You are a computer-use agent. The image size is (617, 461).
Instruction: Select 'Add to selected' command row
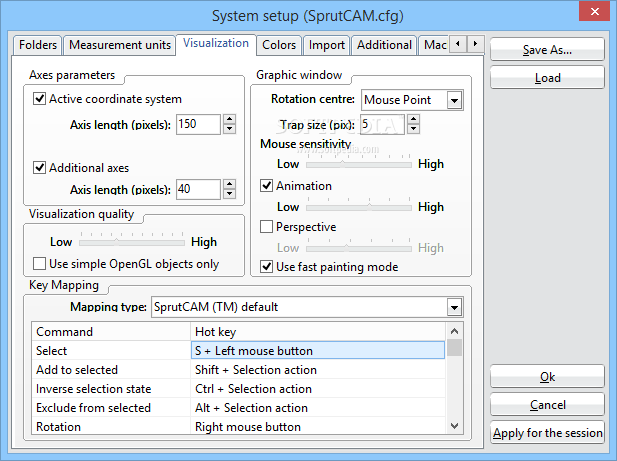coord(111,369)
